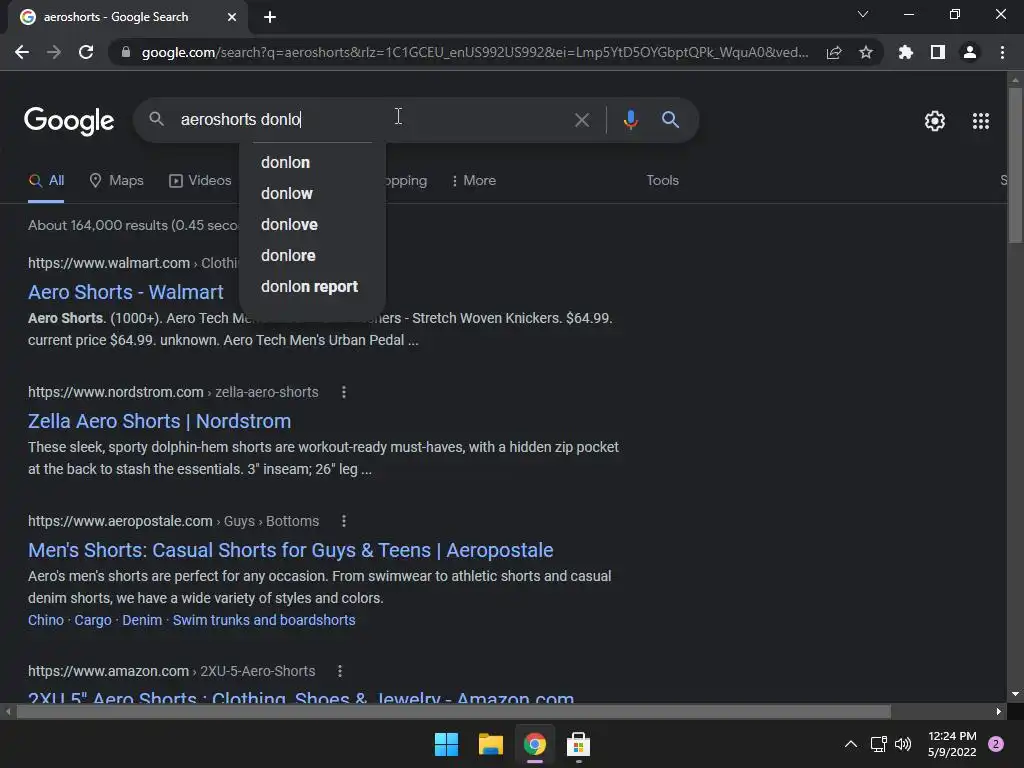This screenshot has height=768, width=1024.
Task: Open the Google apps grid
Action: coord(980,121)
